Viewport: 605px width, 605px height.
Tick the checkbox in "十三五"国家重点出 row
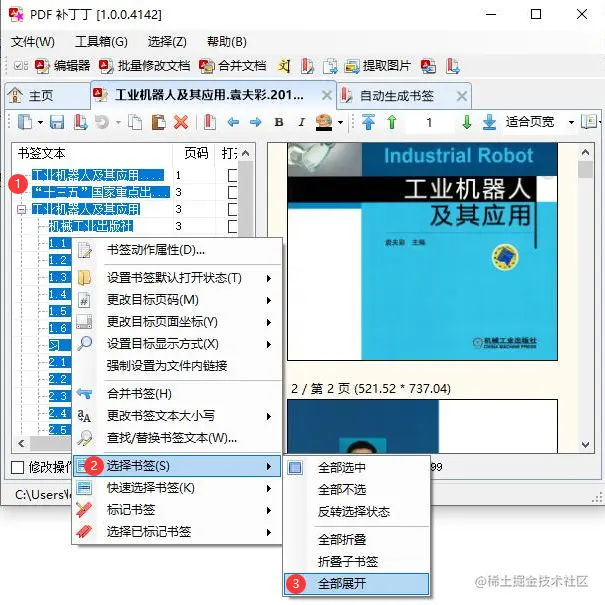232,192
